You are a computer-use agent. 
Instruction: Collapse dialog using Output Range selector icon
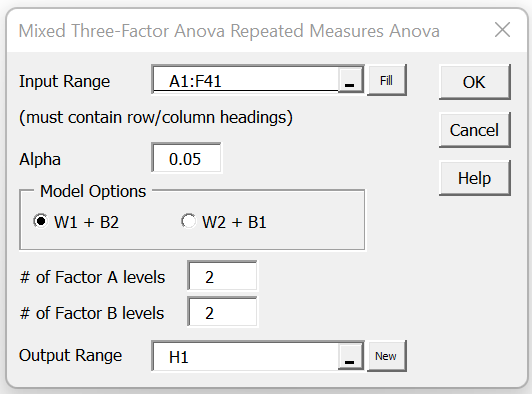[x=350, y=356]
